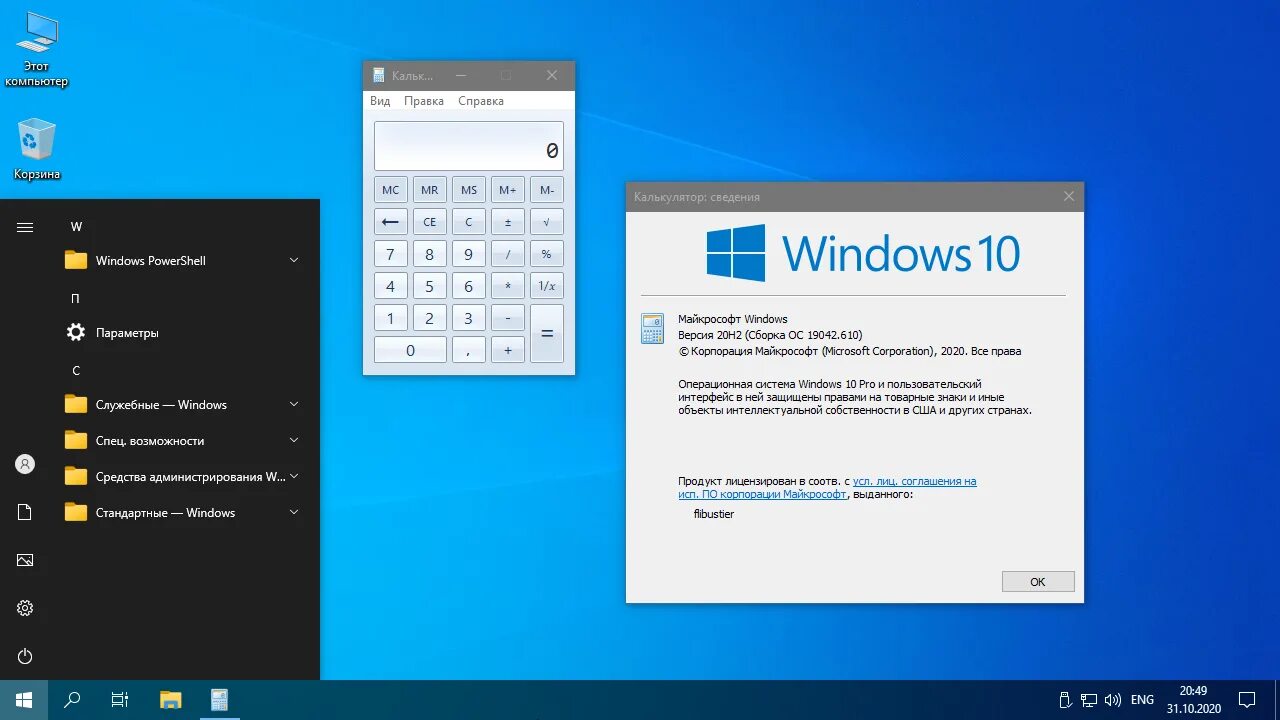Click the M+ key
The image size is (1280, 720).
[507, 190]
